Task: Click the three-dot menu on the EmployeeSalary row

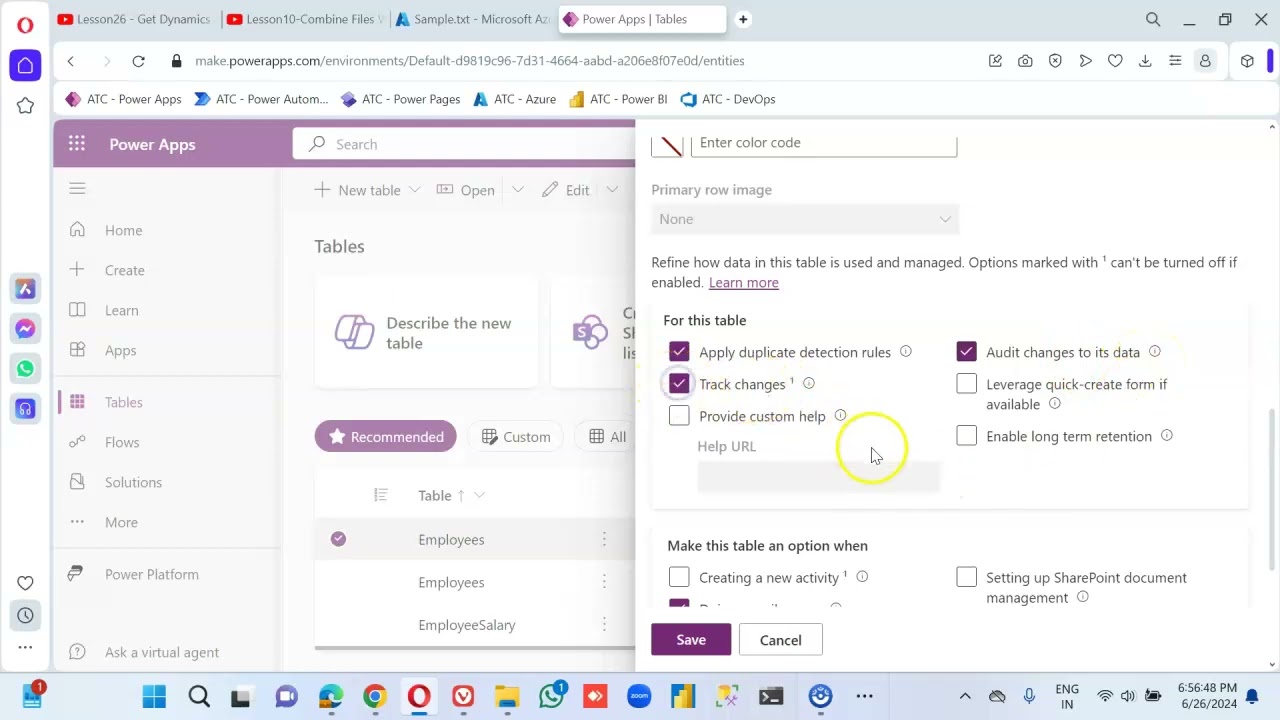Action: pos(604,625)
